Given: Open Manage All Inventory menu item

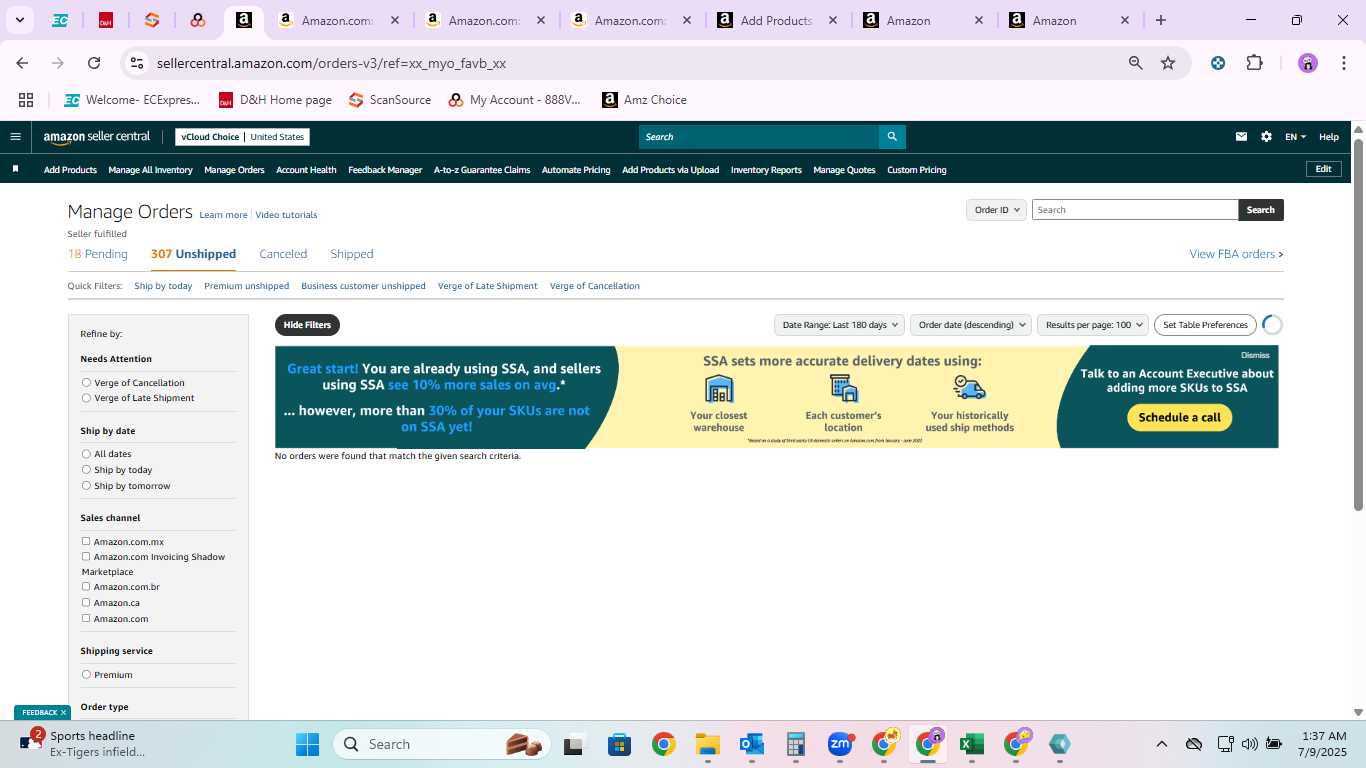Looking at the screenshot, I should tap(150, 170).
